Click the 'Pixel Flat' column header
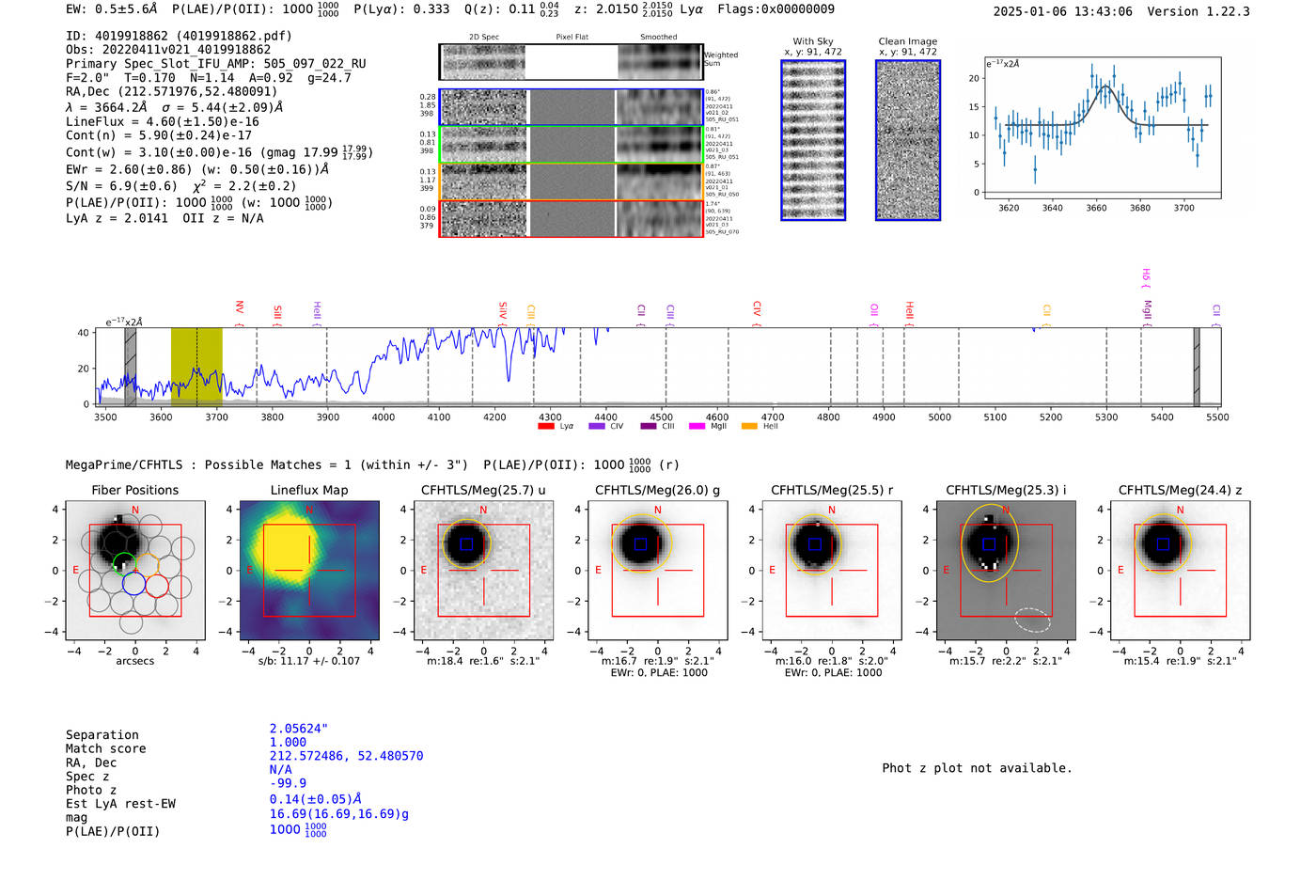1316x896 pixels. point(572,37)
